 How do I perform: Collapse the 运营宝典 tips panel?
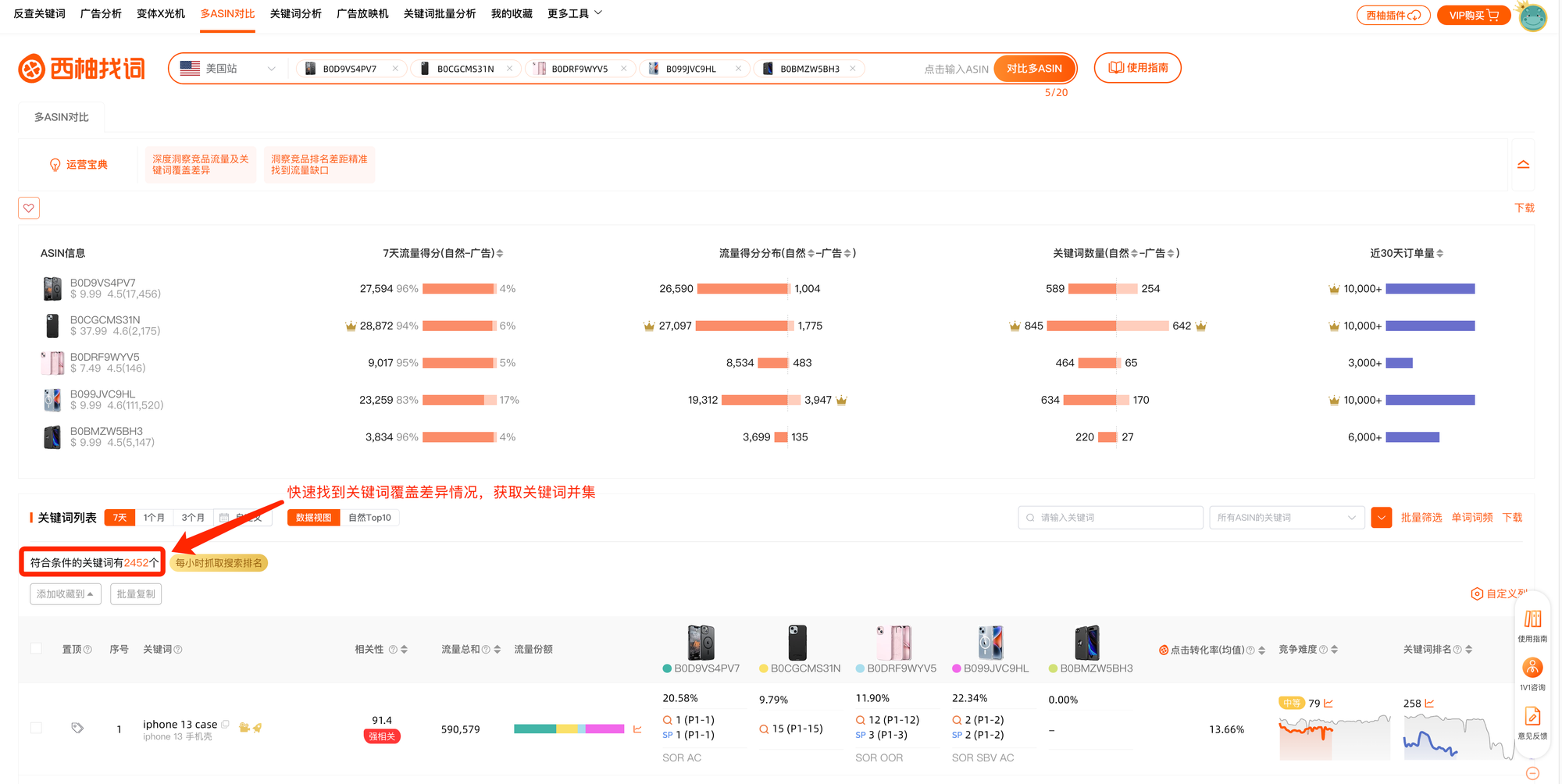click(x=1523, y=165)
